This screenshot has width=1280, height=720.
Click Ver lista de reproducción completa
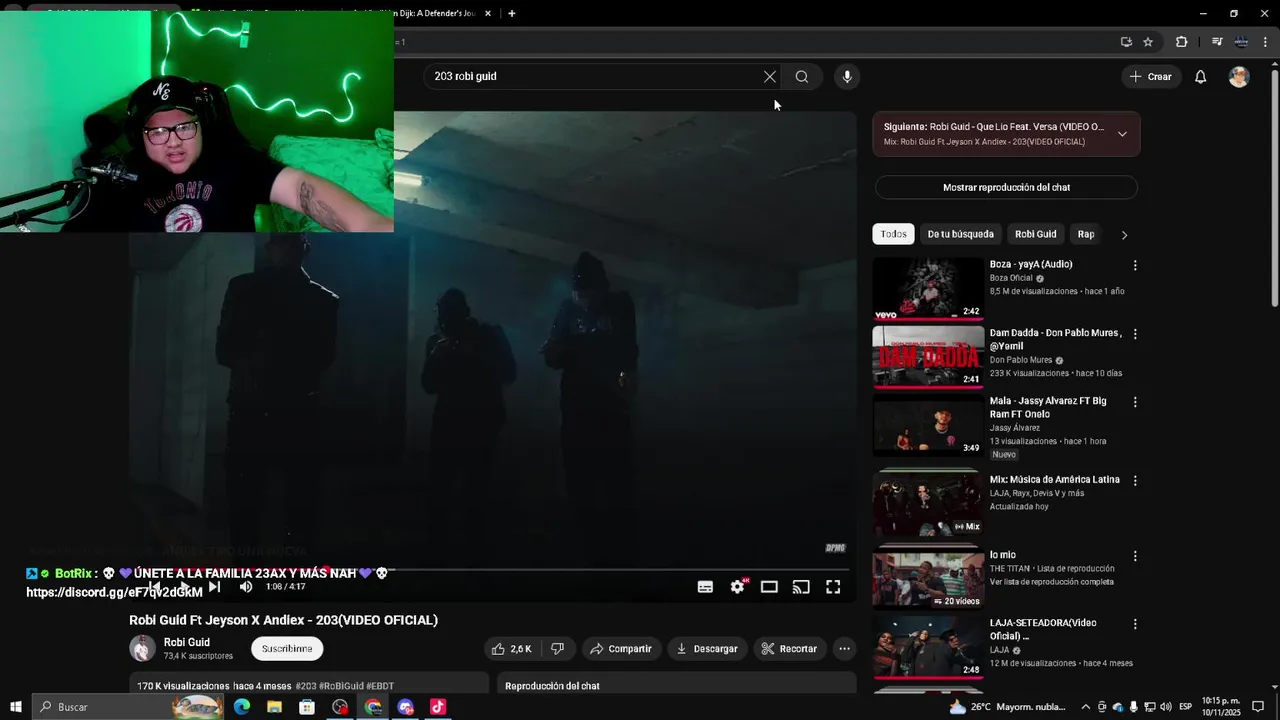1051,582
